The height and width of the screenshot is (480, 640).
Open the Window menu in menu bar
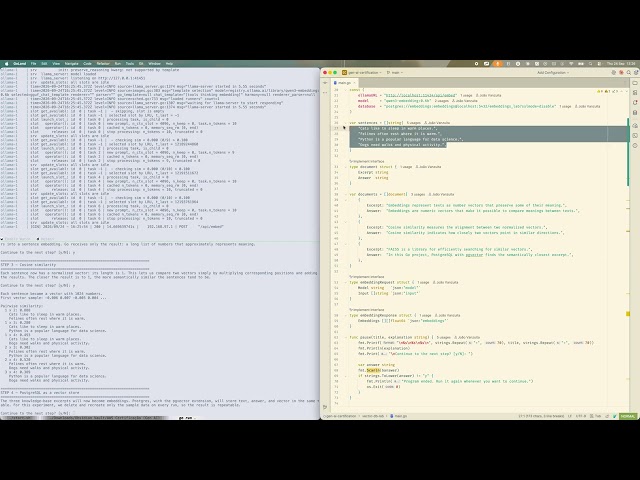[154, 64]
